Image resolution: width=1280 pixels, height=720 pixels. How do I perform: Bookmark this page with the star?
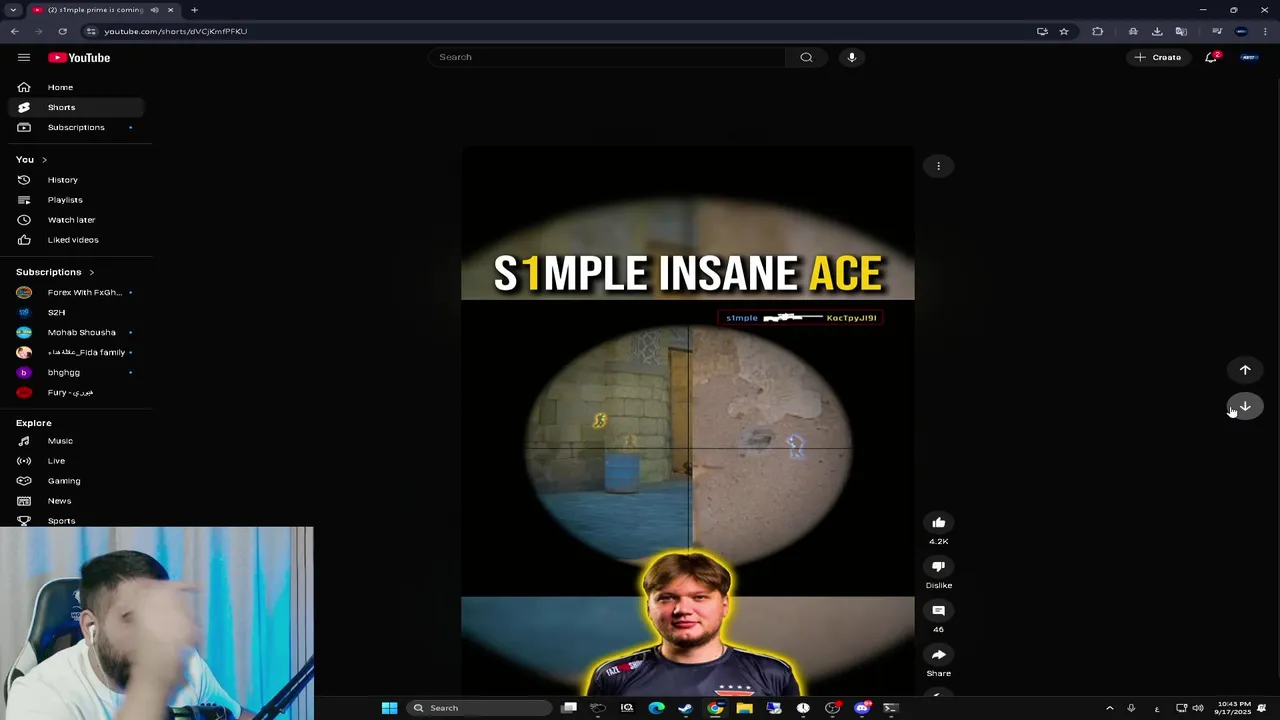[x=1064, y=31]
